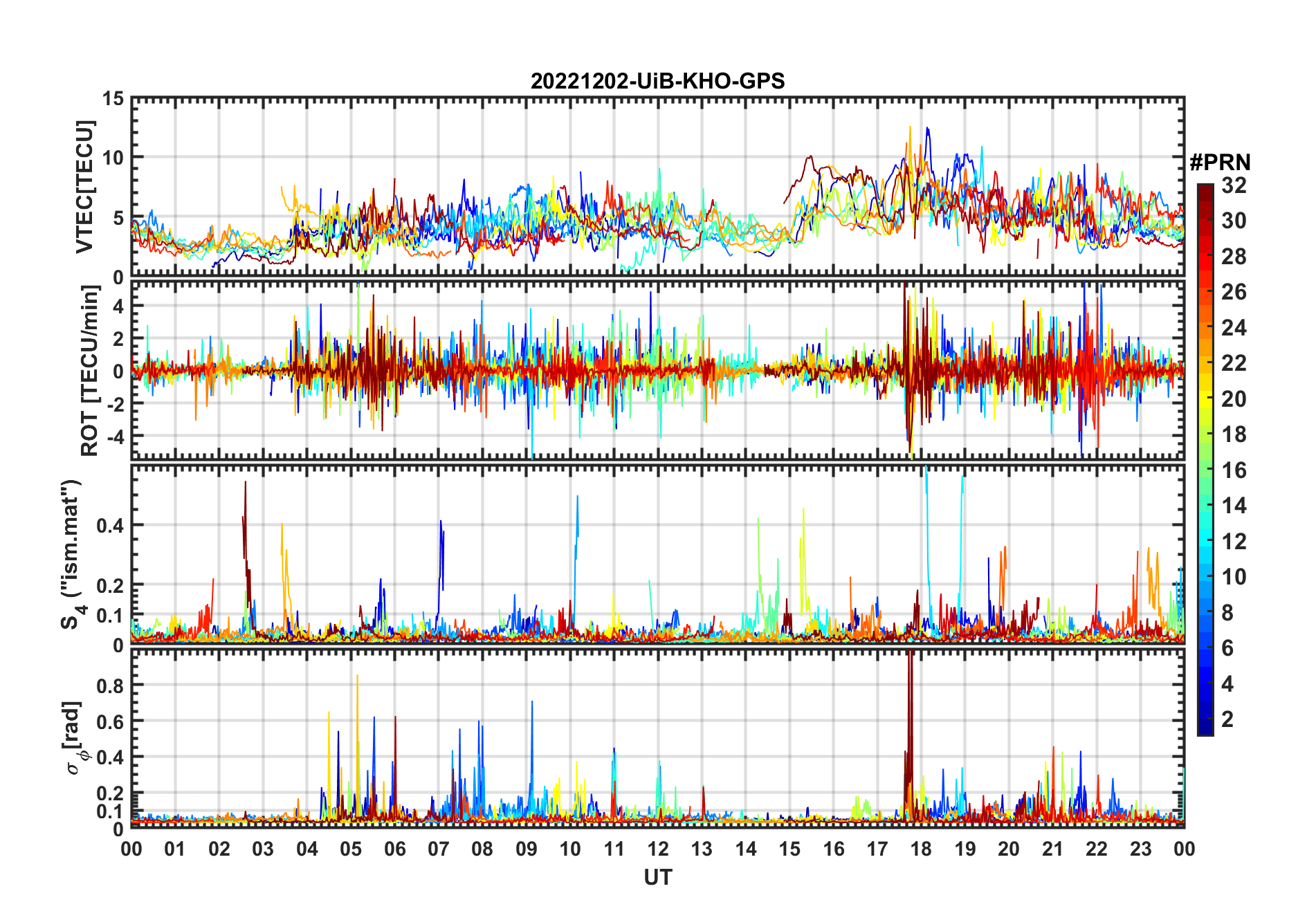Click colorbar tick label 32
The image size is (1316, 920).
point(1234,185)
